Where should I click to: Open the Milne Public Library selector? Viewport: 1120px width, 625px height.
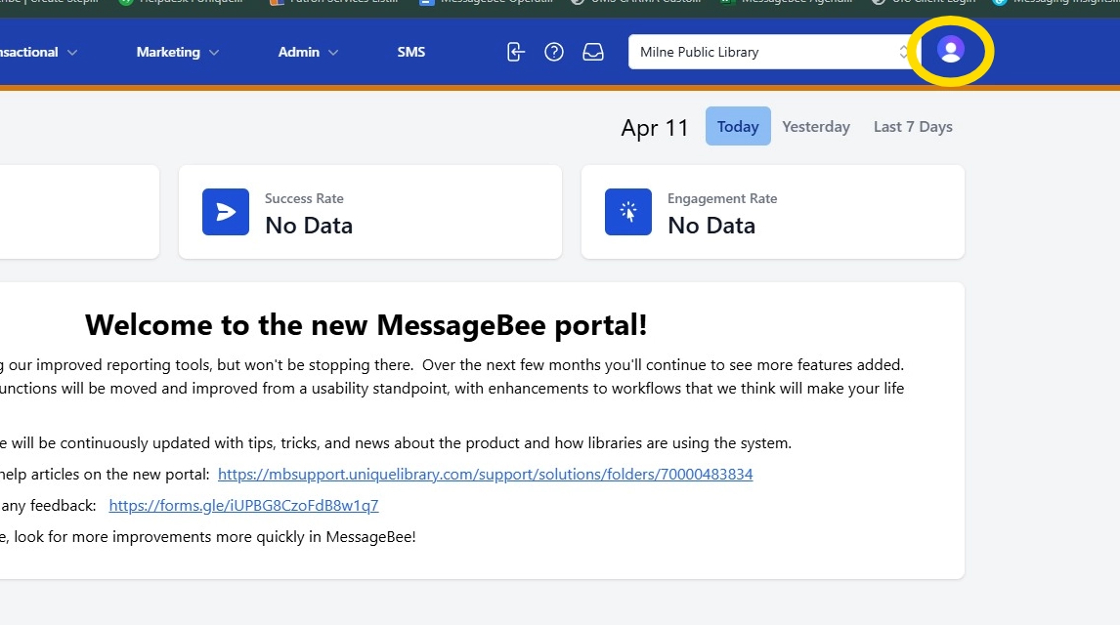(x=772, y=52)
